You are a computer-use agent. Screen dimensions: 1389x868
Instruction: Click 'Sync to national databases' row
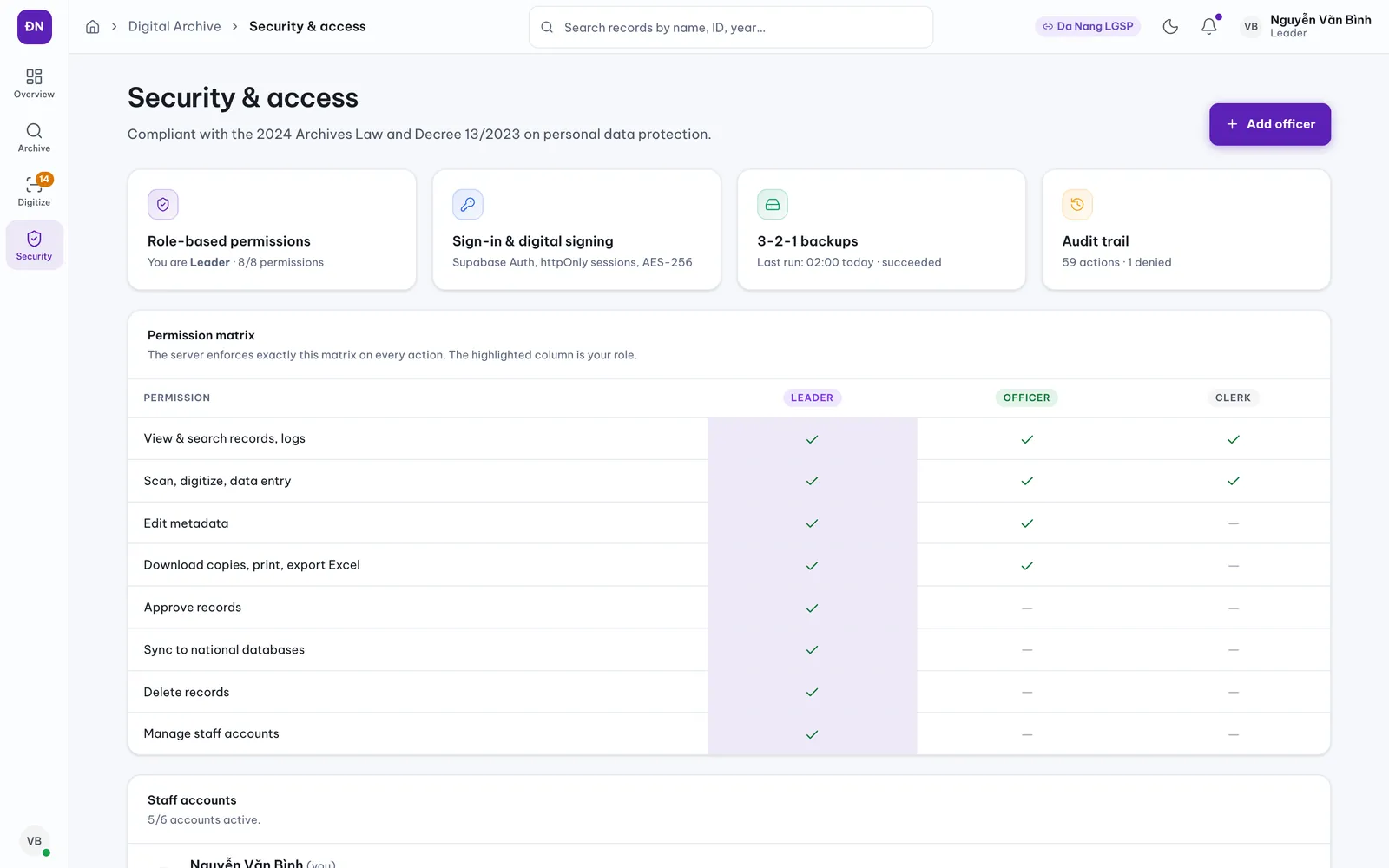pyautogui.click(x=729, y=650)
